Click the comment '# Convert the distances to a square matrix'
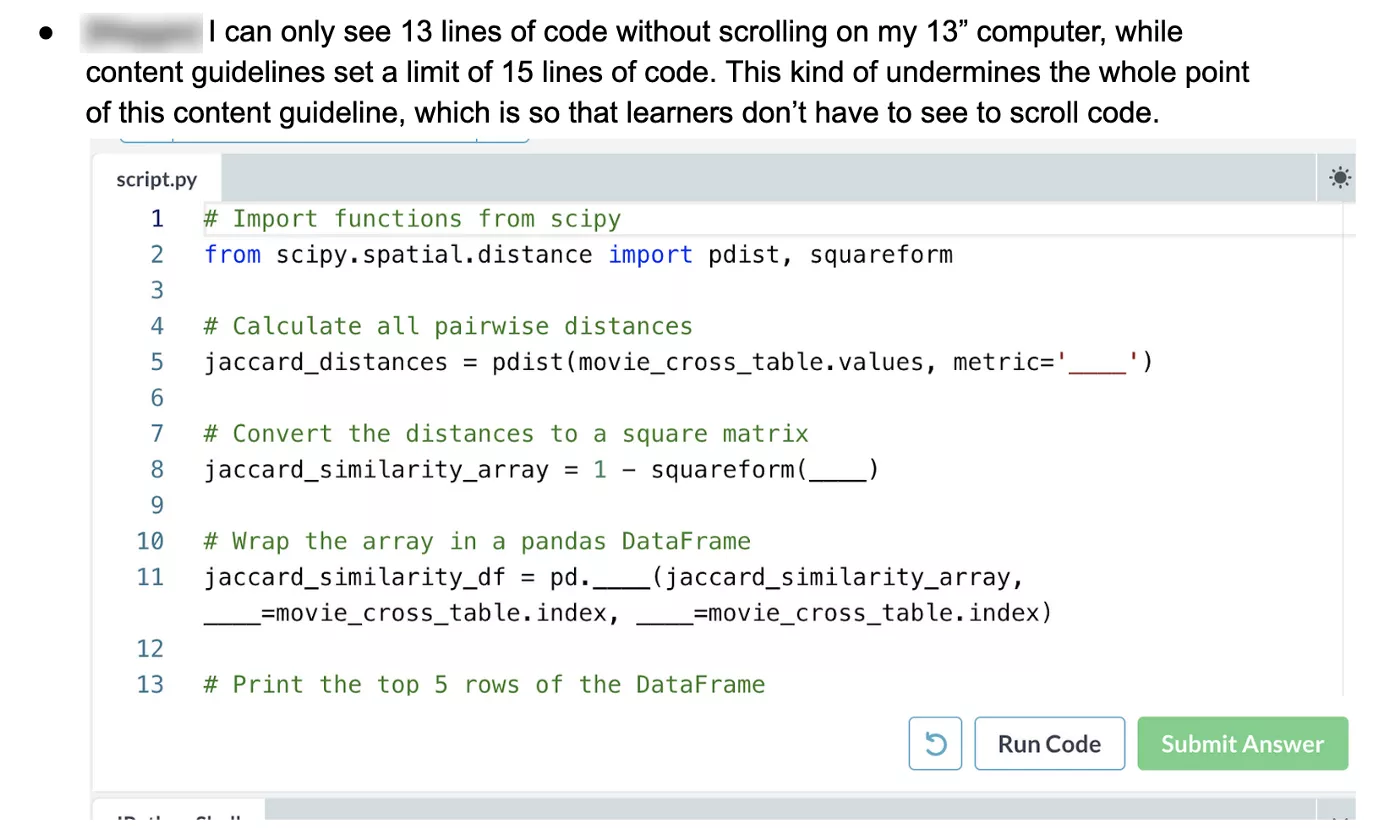Screen dimensions: 1400x828 506,434
